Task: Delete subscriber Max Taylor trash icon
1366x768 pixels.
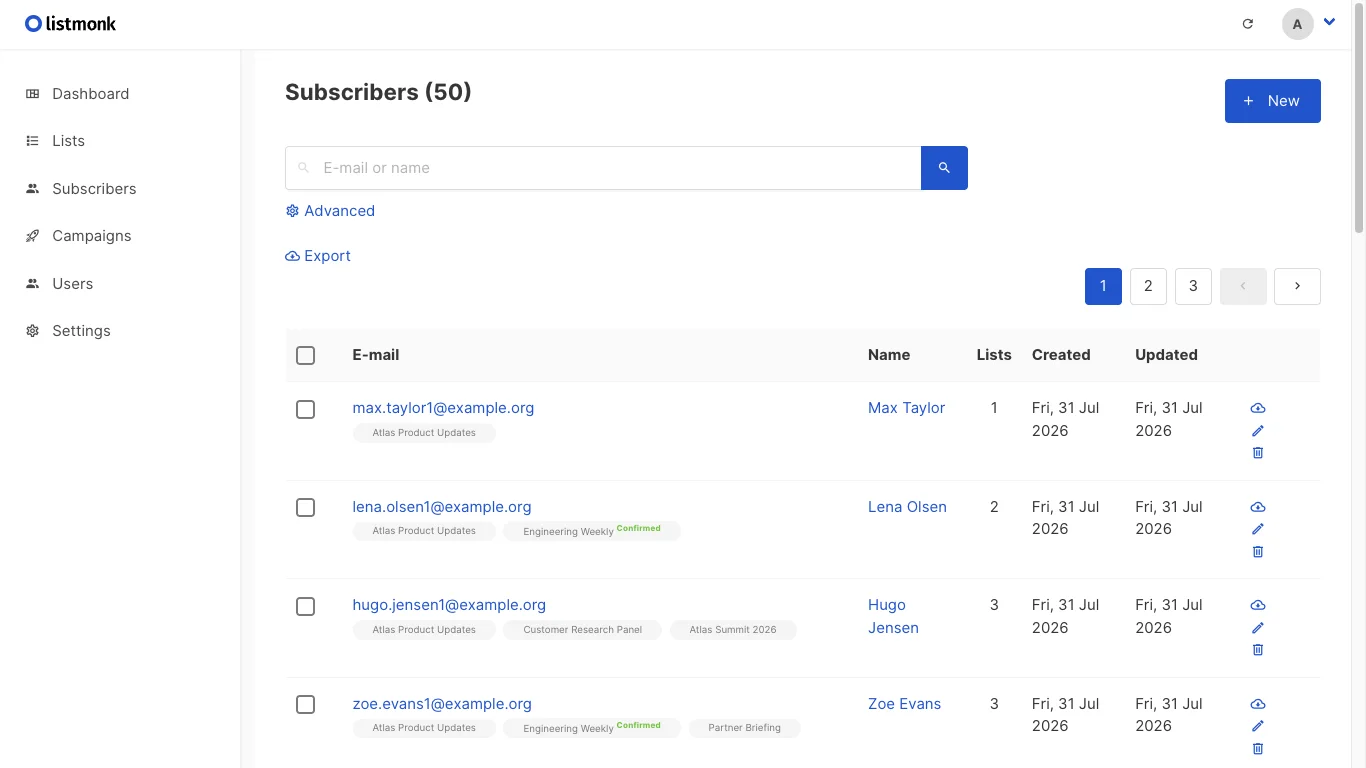Action: (1258, 453)
